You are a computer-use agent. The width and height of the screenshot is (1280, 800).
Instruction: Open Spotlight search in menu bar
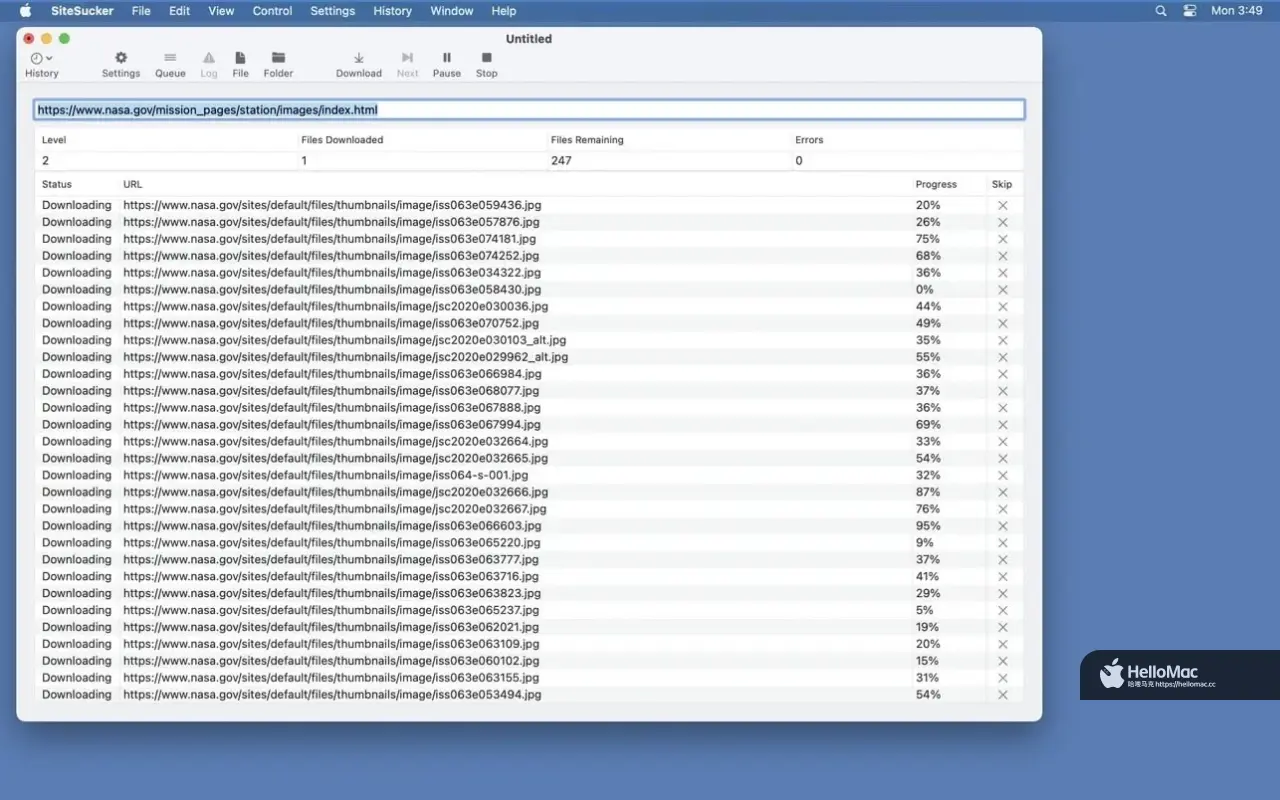[x=1161, y=11]
